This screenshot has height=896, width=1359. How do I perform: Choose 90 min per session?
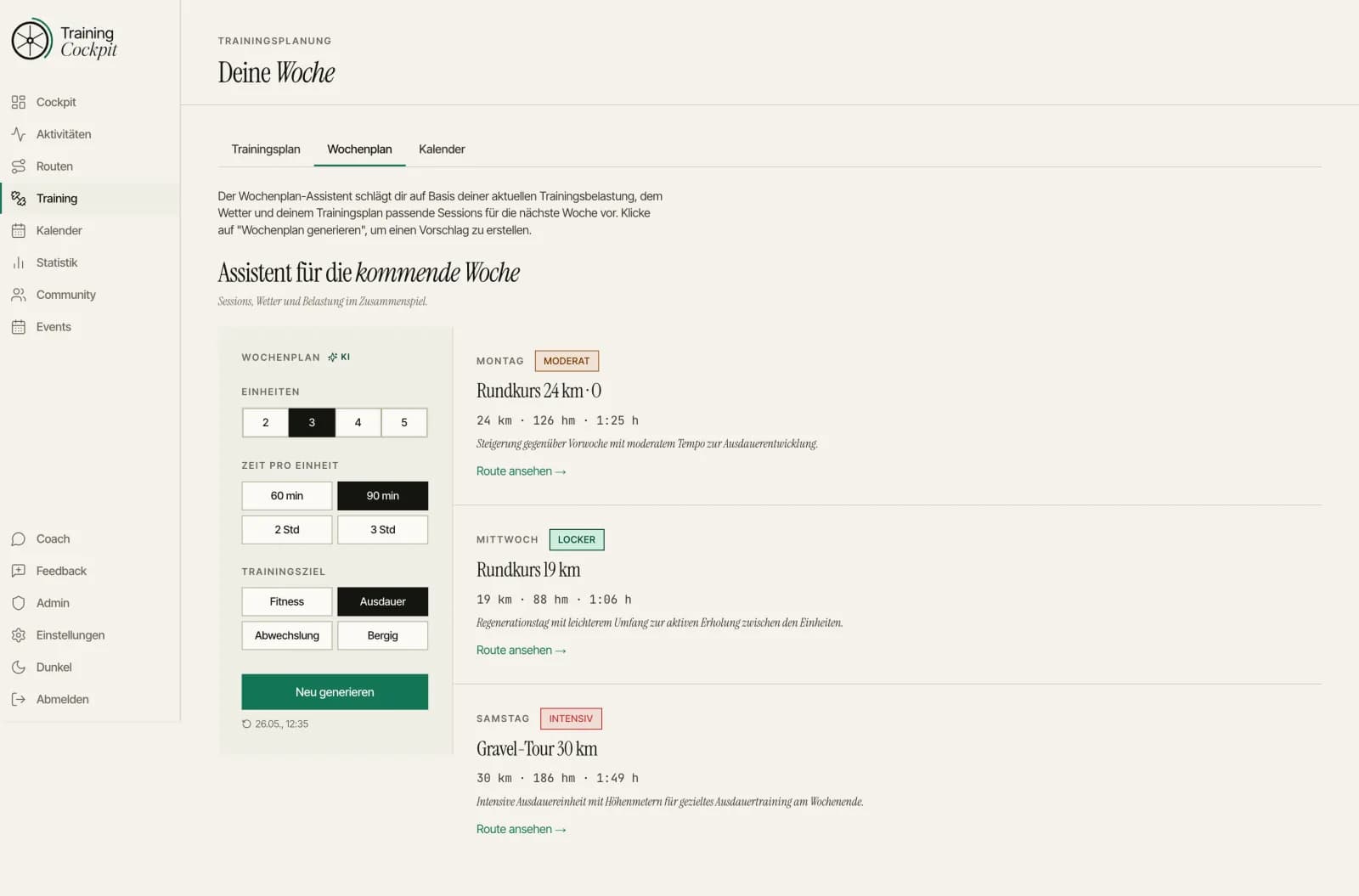coord(383,496)
